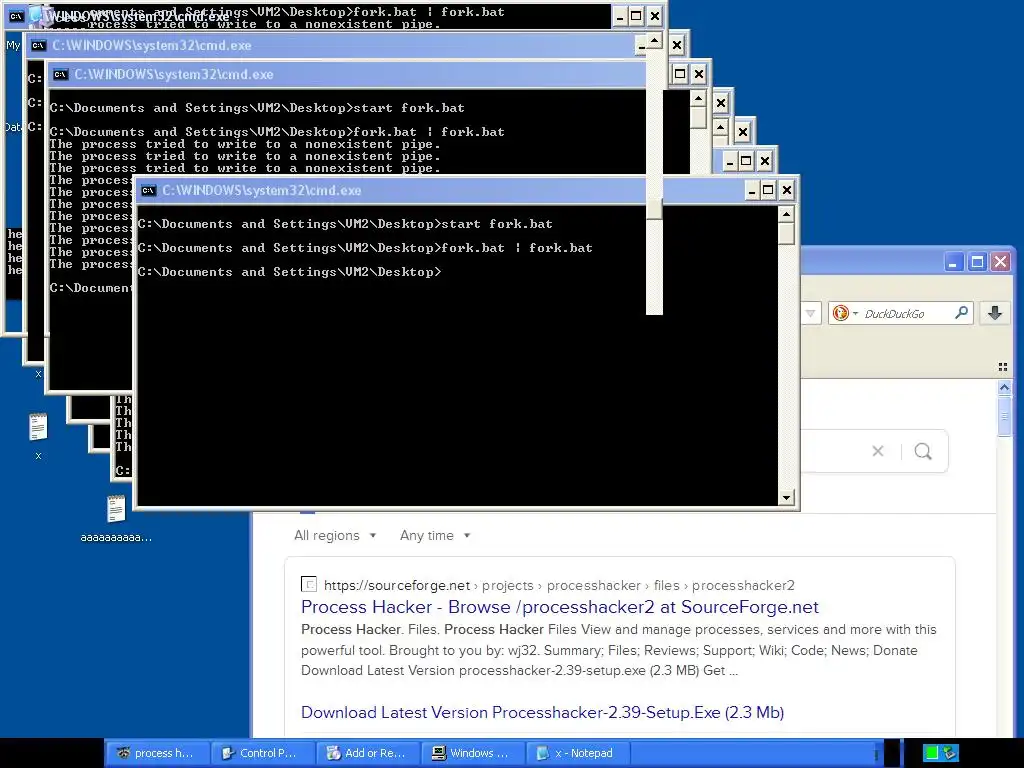
Task: Open Firefox downloads arrow button
Action: [995, 313]
